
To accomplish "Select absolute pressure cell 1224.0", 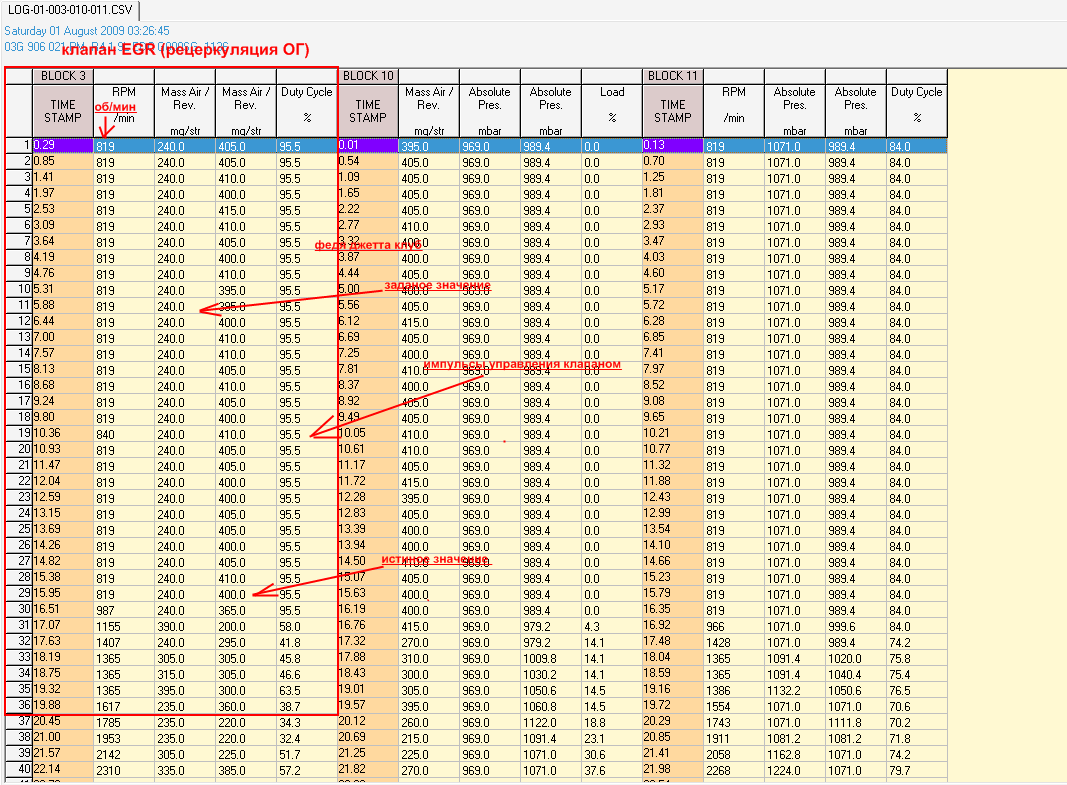I will click(795, 770).
